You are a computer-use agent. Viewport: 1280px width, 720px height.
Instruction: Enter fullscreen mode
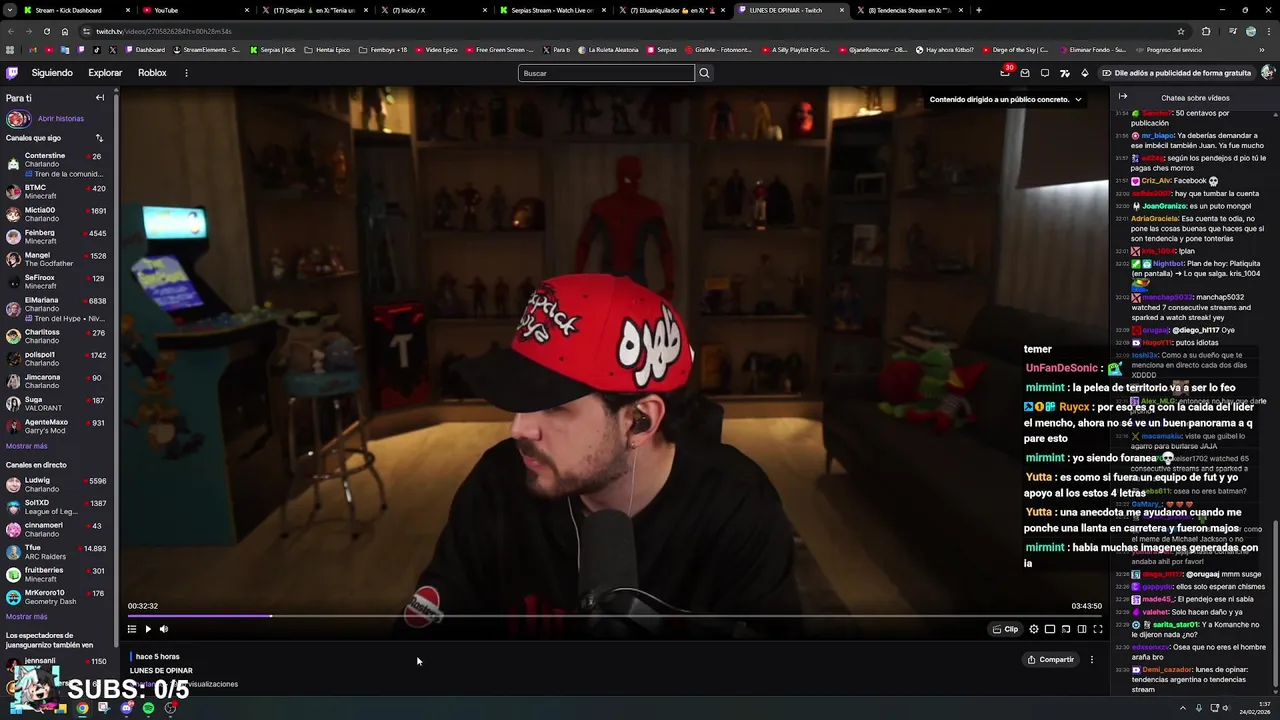[x=1098, y=629]
